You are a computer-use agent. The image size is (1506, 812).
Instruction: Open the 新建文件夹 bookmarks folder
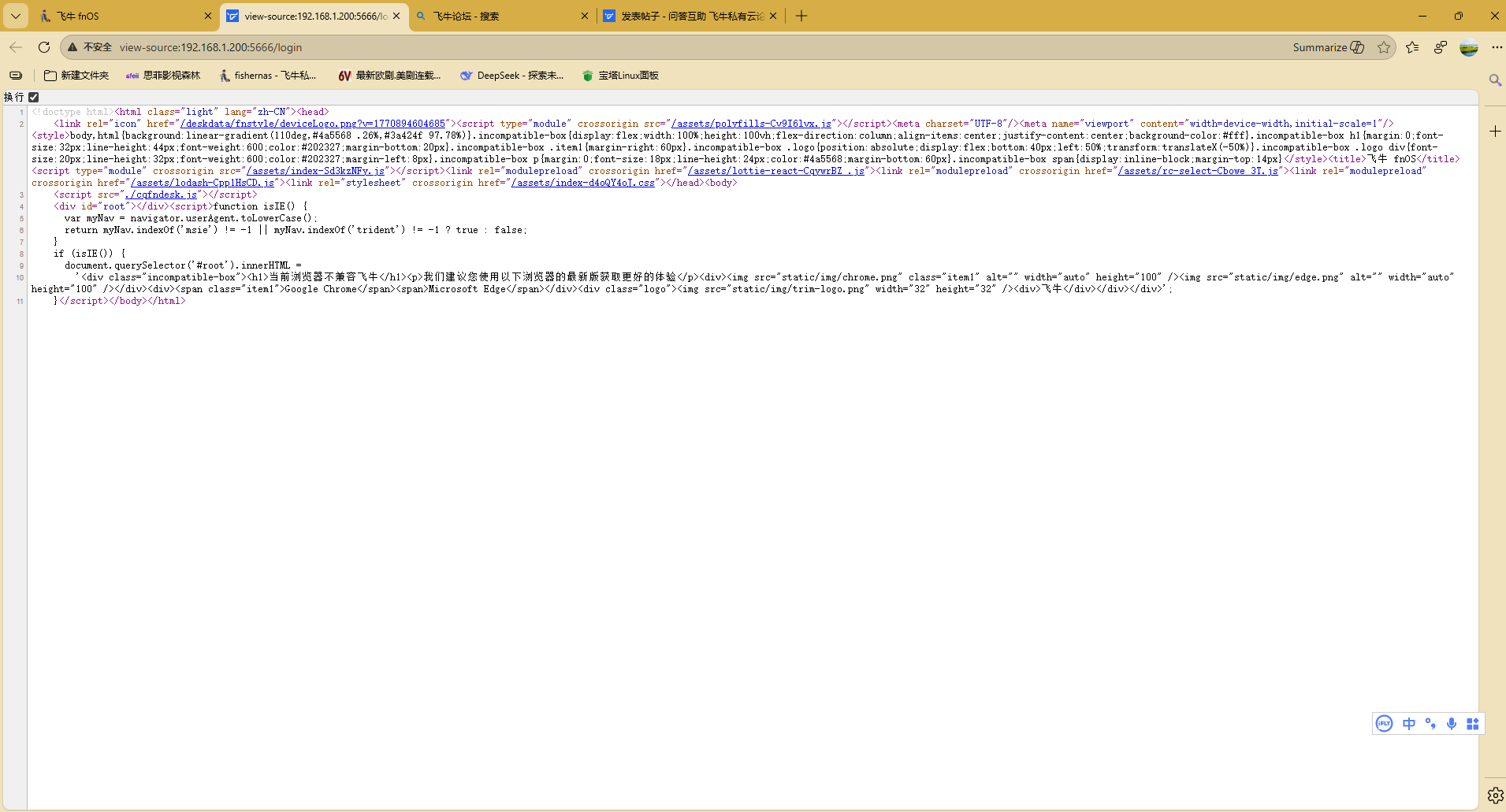[x=76, y=76]
